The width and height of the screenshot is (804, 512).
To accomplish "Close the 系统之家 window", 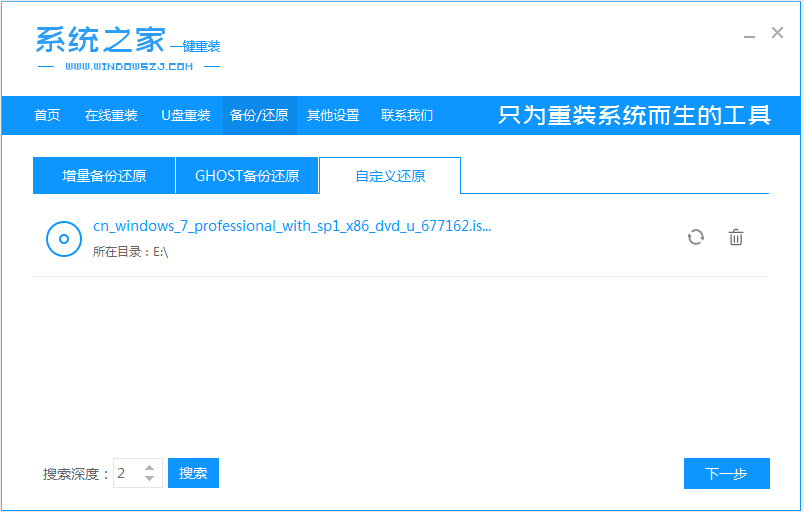I will [777, 33].
